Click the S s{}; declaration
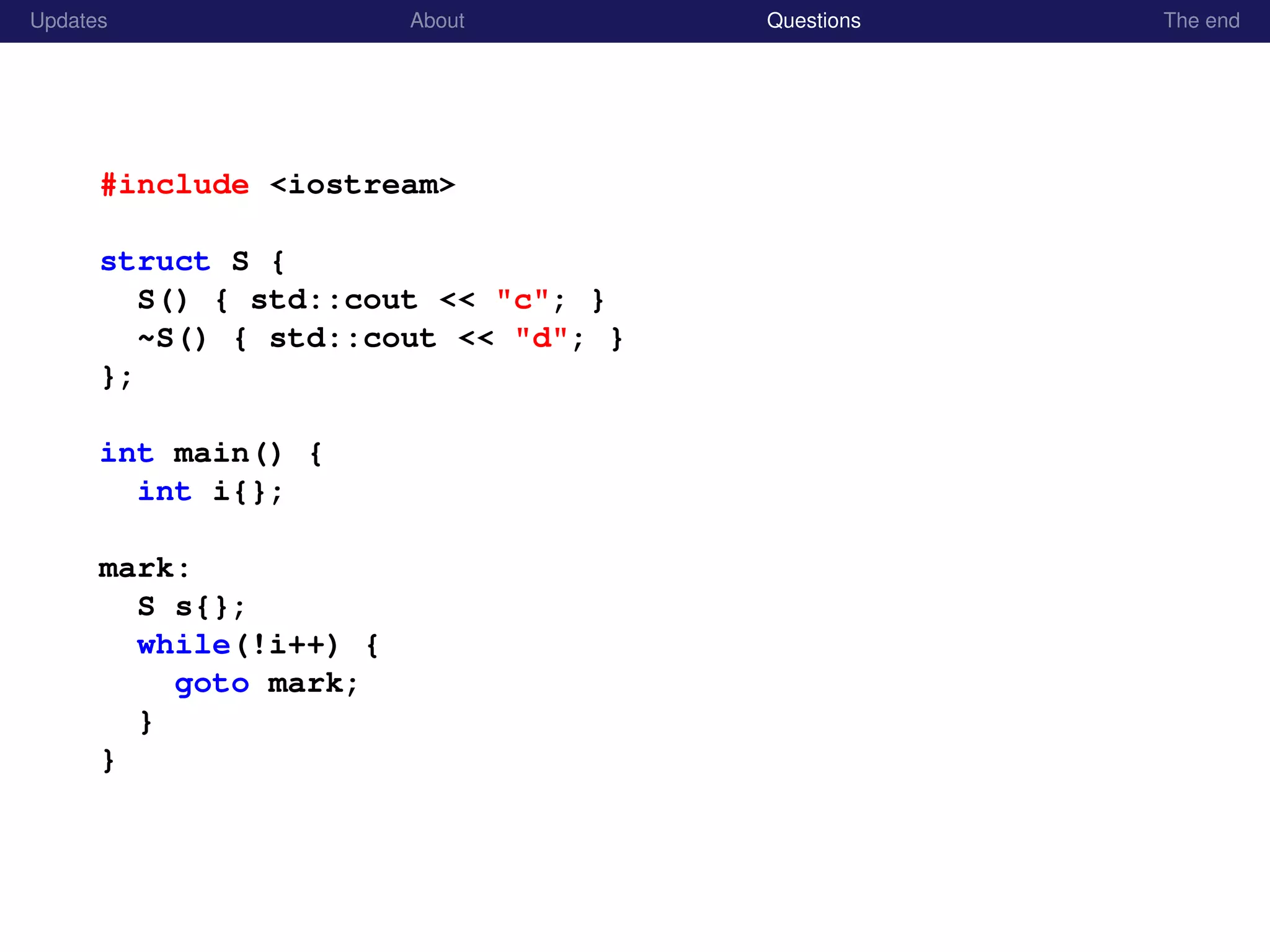Image resolution: width=1270 pixels, height=952 pixels. click(191, 607)
